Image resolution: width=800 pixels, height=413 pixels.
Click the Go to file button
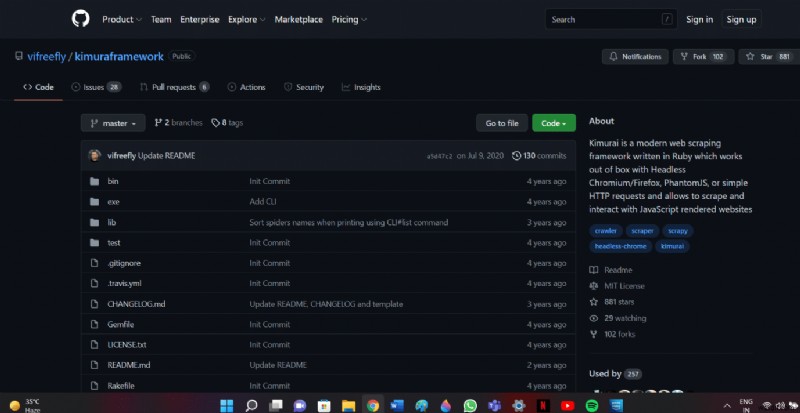[x=501, y=123]
